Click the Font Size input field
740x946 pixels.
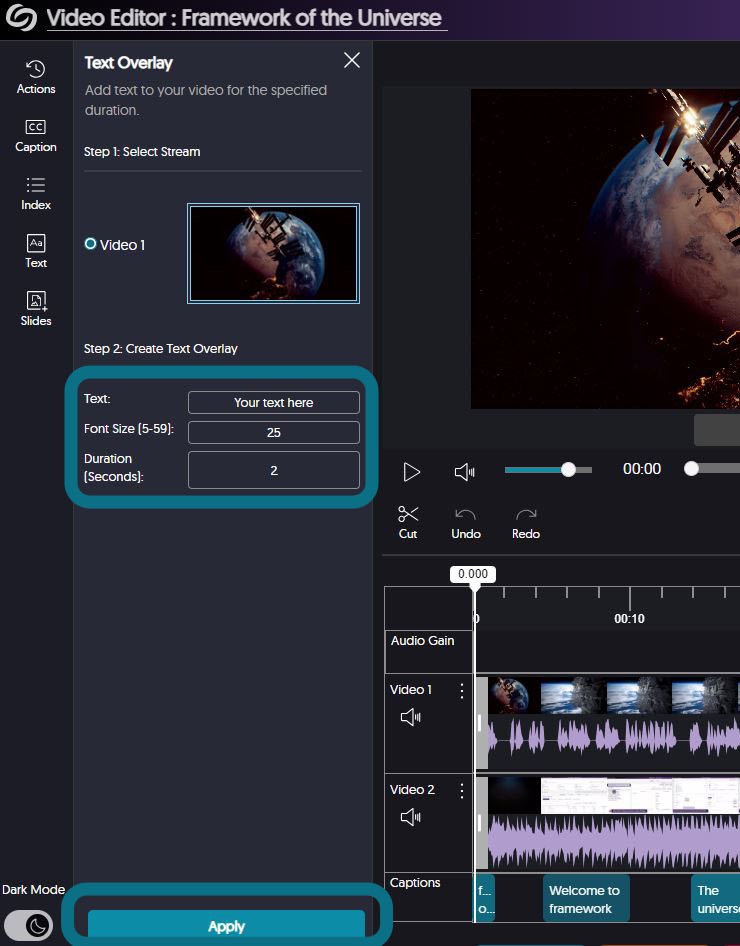click(274, 433)
